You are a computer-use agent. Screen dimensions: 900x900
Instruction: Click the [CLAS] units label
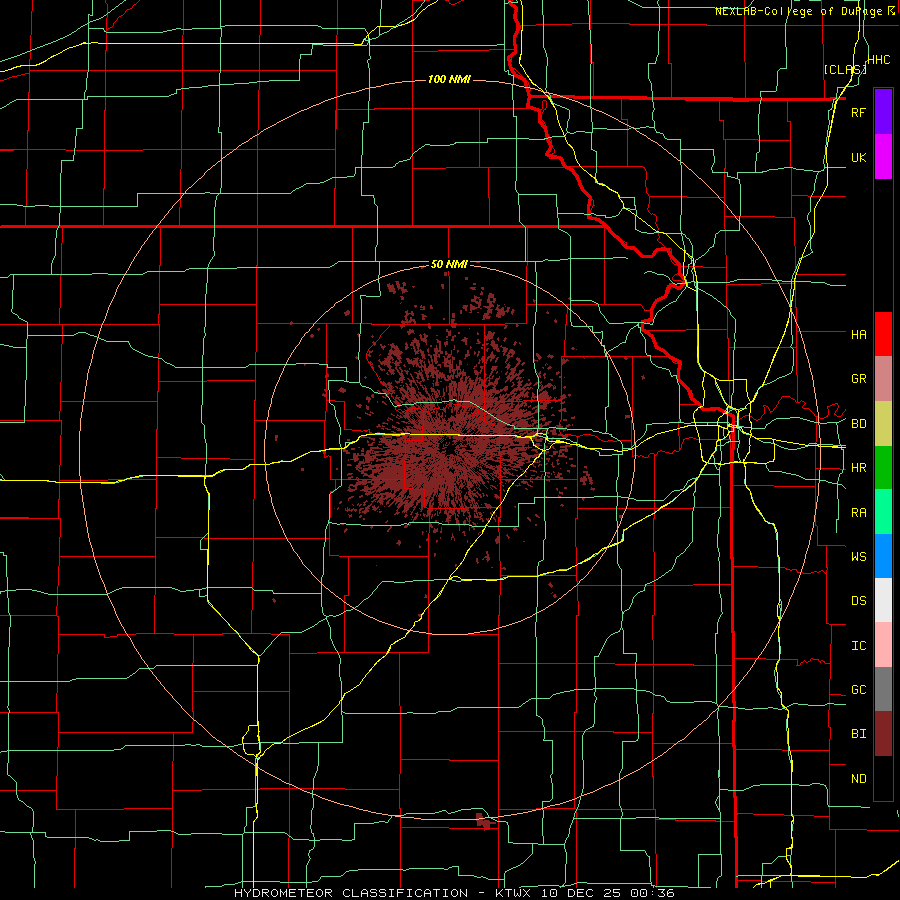[845, 69]
